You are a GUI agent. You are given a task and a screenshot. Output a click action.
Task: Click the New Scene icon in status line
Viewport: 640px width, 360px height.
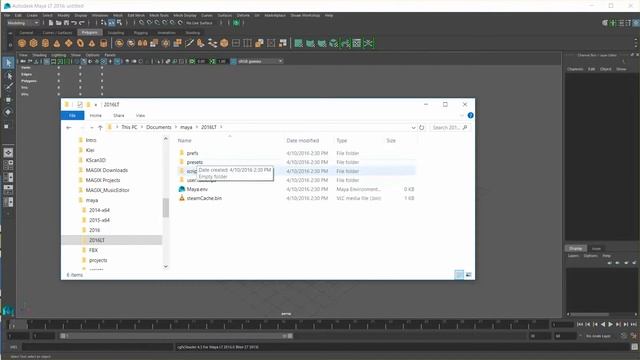51,23
